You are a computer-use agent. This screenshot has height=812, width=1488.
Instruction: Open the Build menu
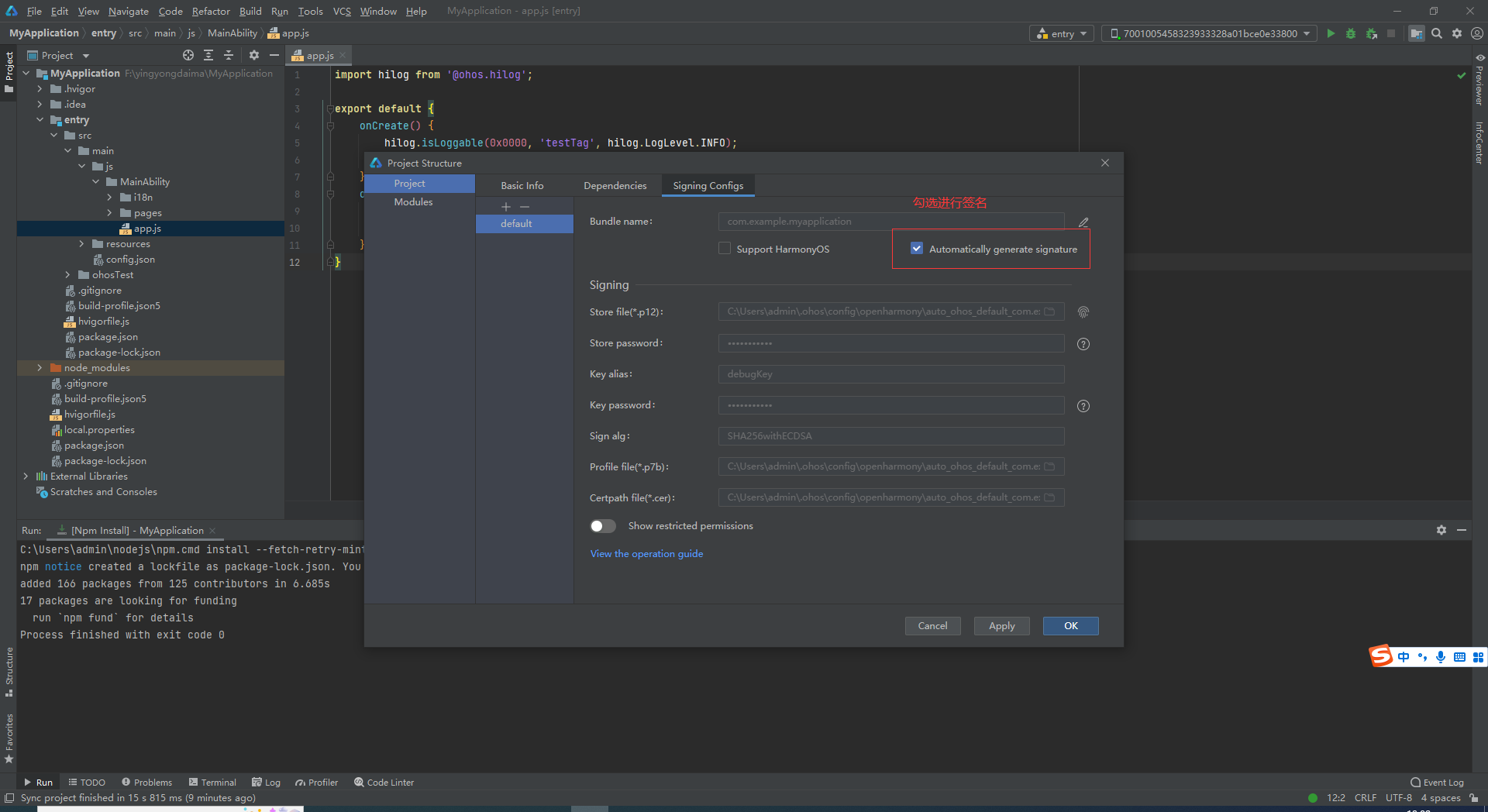coord(250,11)
